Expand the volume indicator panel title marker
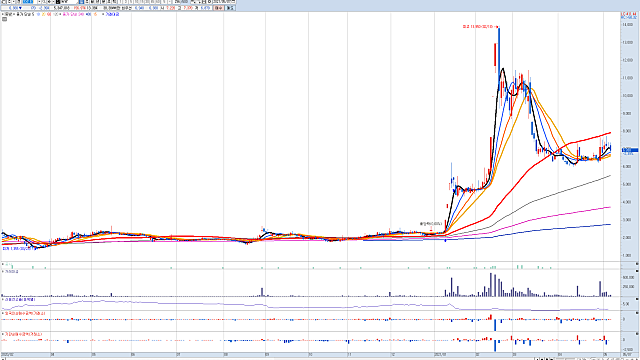 2,271
